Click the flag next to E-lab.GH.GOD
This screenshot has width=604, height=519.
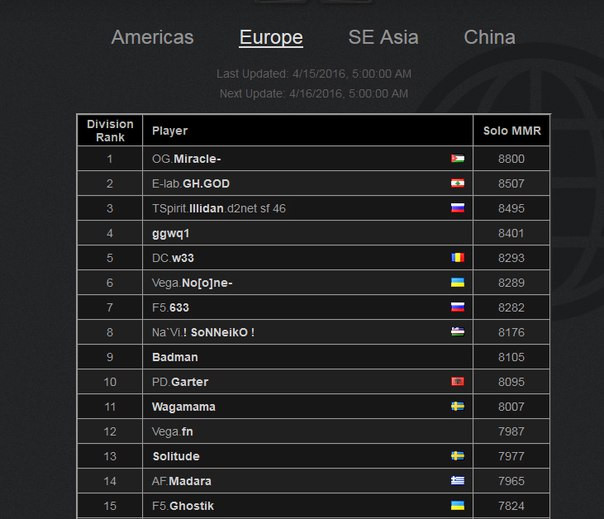pos(457,184)
